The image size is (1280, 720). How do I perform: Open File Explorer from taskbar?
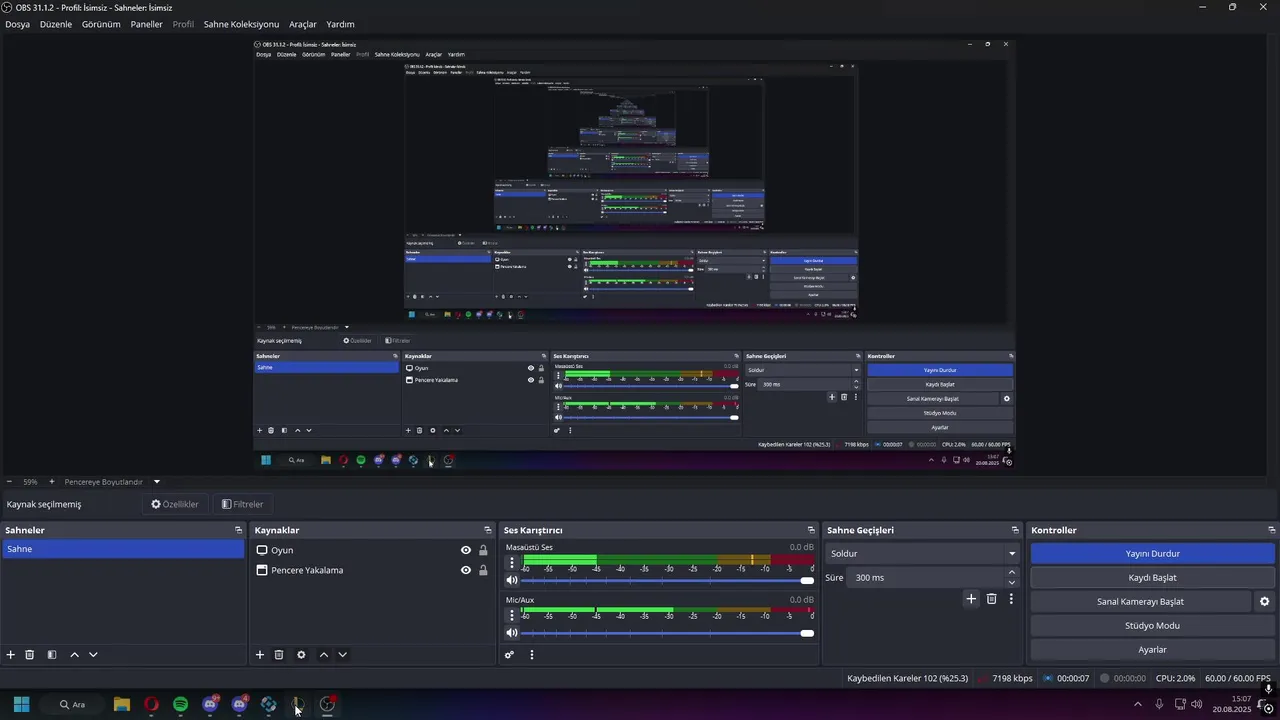(122, 704)
